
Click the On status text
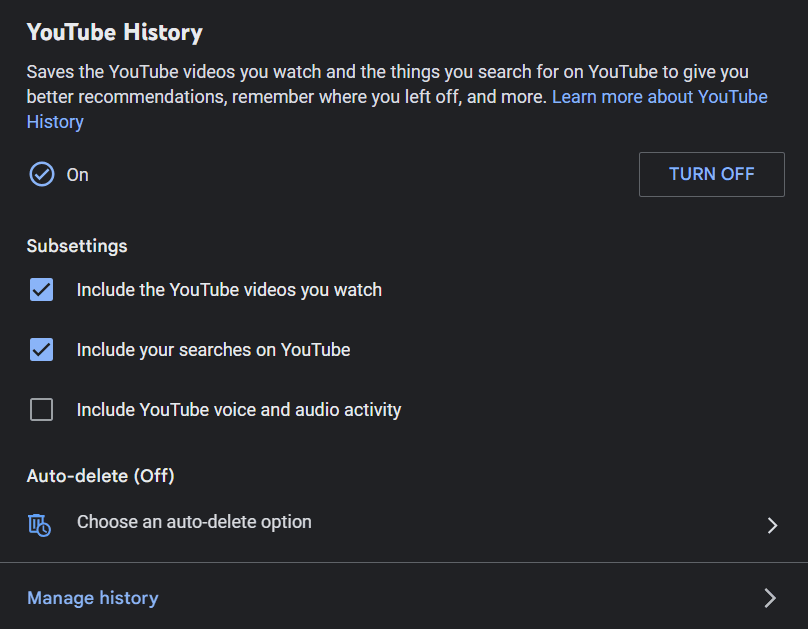click(x=78, y=175)
